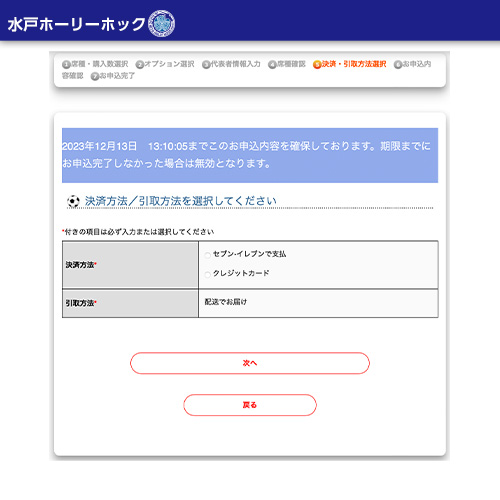Click the 次へ button
This screenshot has width=500, height=500.
(x=250, y=363)
